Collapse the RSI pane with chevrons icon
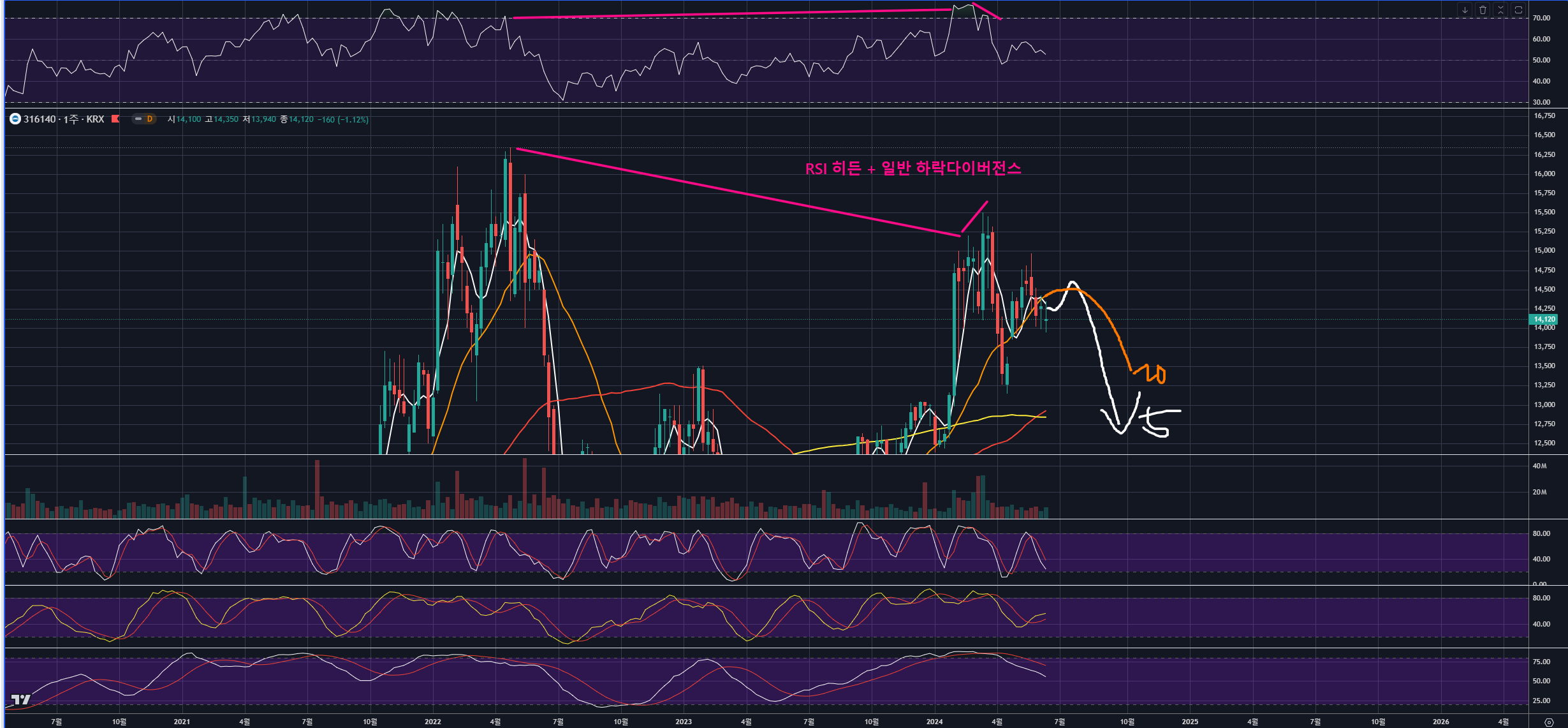Image resolution: width=1568 pixels, height=728 pixels. (x=1500, y=10)
